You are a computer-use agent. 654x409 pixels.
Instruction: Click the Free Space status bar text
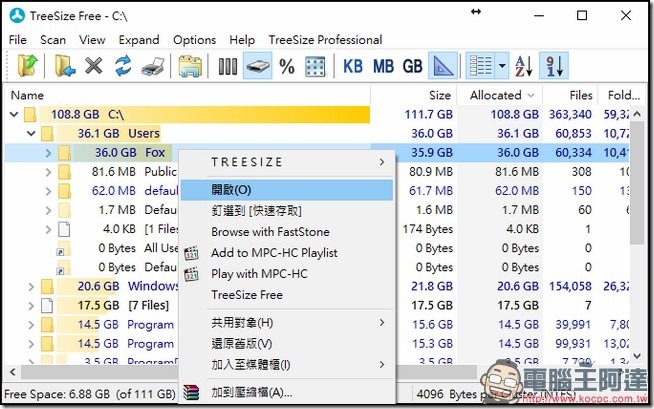tap(90, 394)
